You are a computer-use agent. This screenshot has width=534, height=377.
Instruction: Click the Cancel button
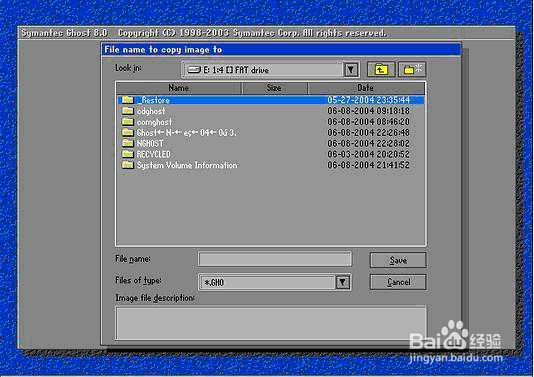[398, 282]
